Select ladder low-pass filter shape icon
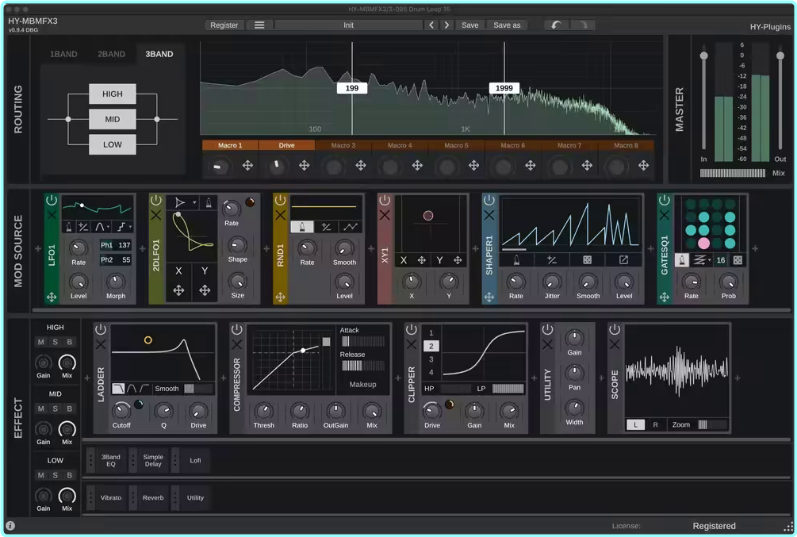The image size is (797, 537). point(118,389)
